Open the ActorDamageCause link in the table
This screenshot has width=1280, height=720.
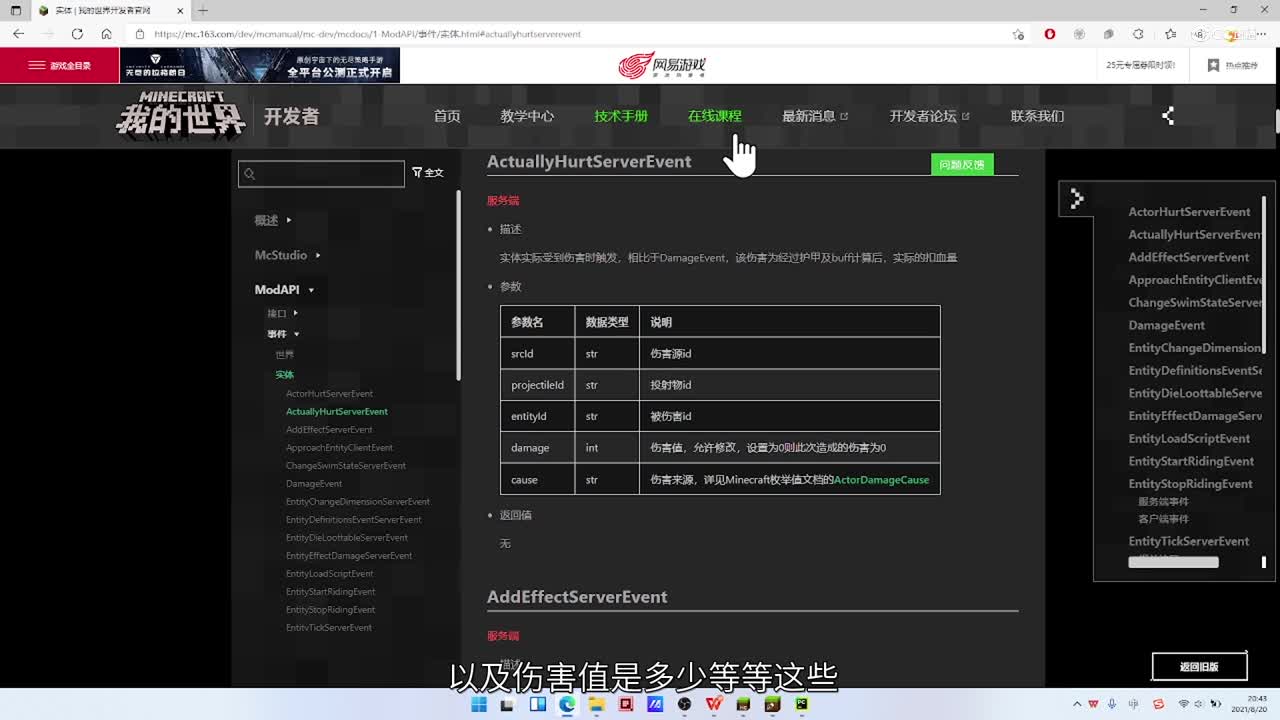point(881,480)
